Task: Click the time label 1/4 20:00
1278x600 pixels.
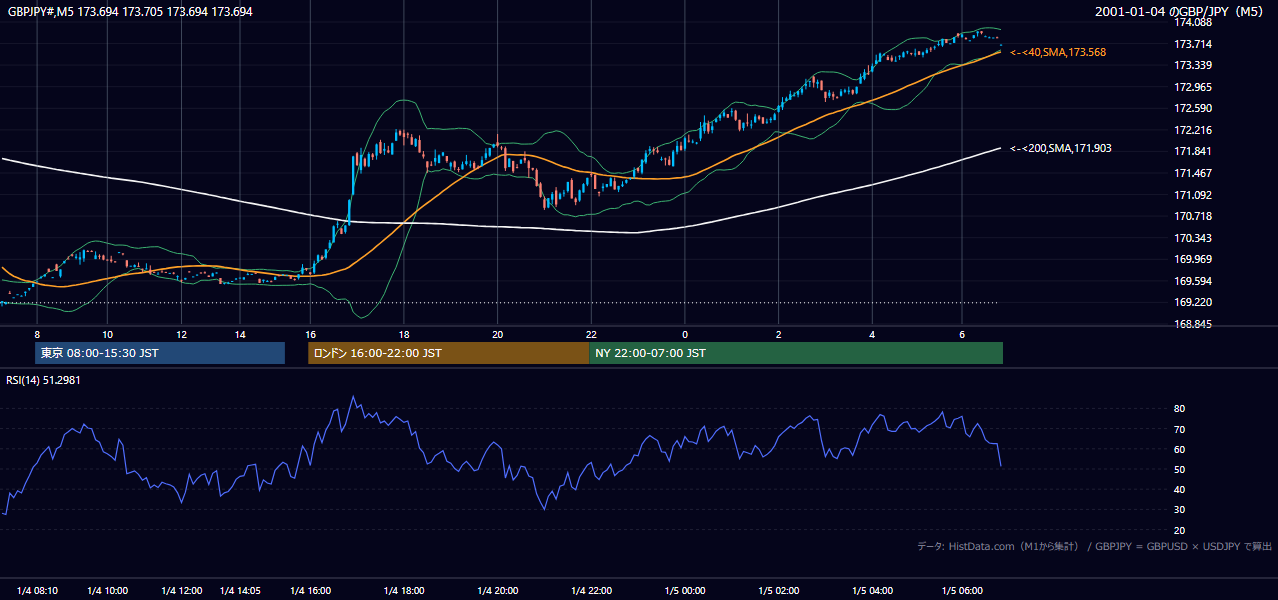Action: 498,591
